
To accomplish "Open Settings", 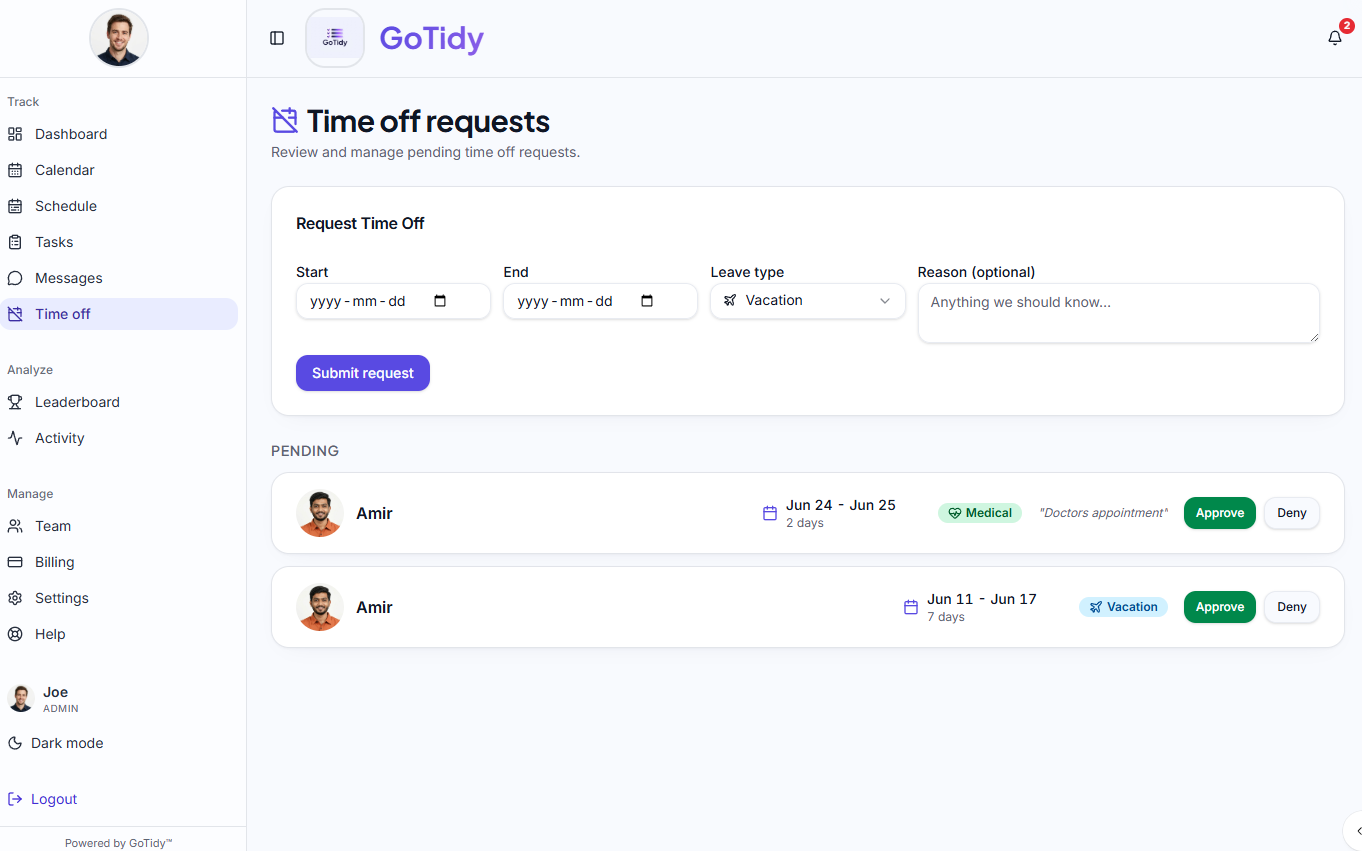I will click(119, 598).
